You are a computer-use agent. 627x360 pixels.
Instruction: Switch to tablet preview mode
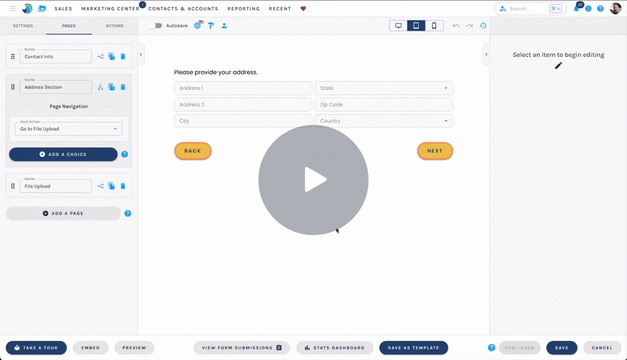416,26
